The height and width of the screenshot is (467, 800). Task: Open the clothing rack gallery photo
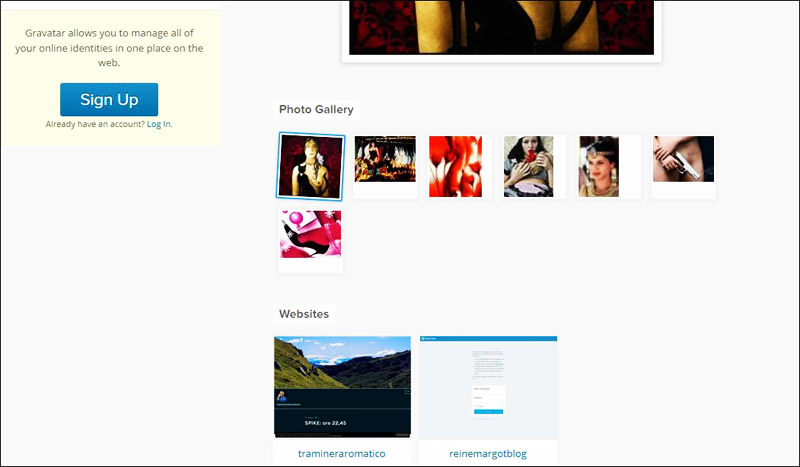385,160
